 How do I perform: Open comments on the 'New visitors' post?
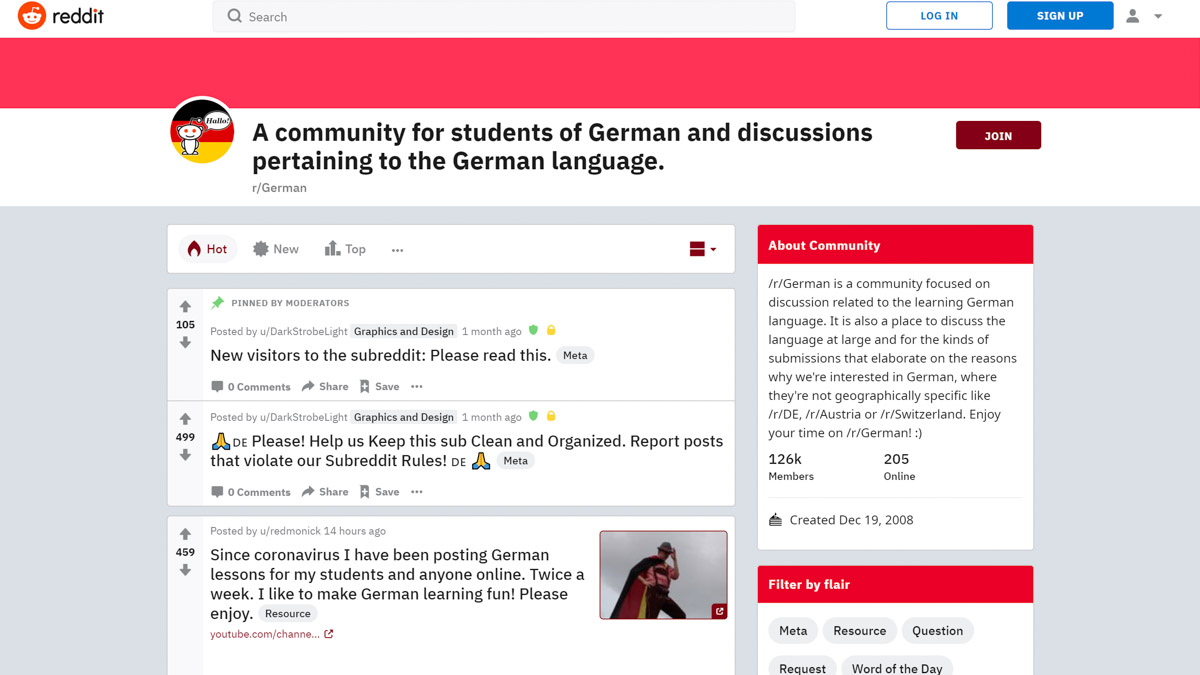251,386
